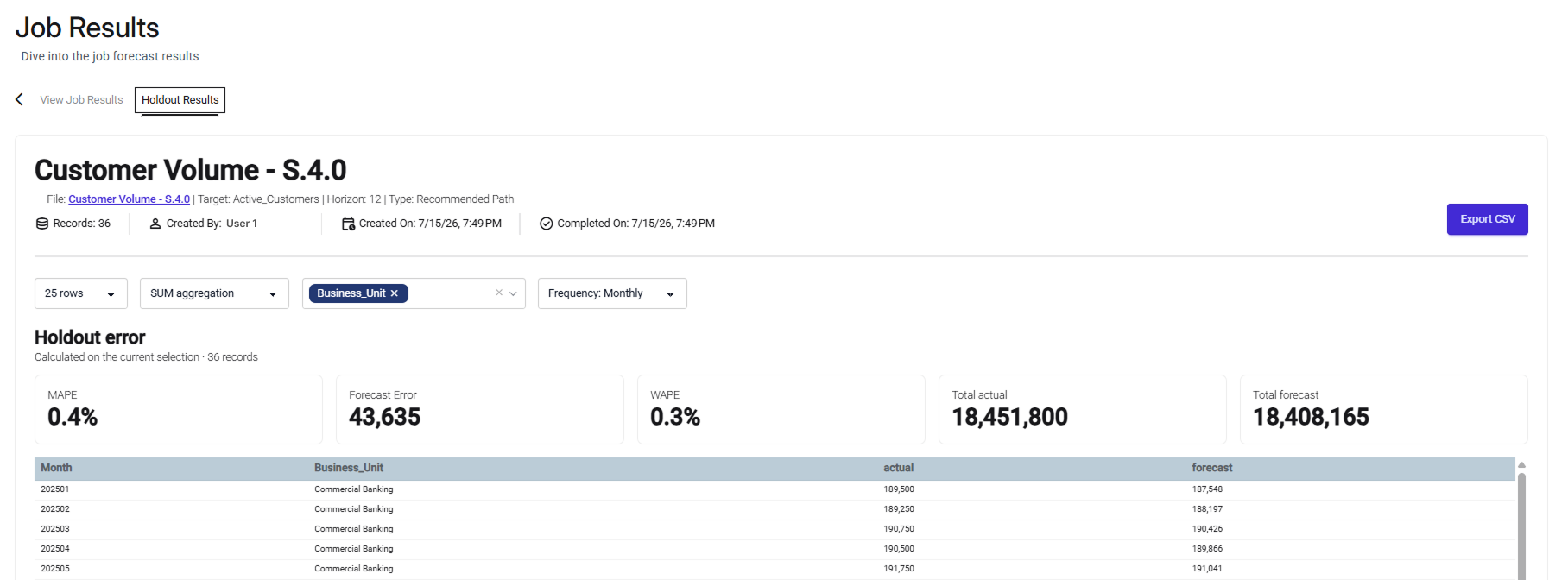
Task: Sort table by Business_Unit column header
Action: click(x=349, y=468)
